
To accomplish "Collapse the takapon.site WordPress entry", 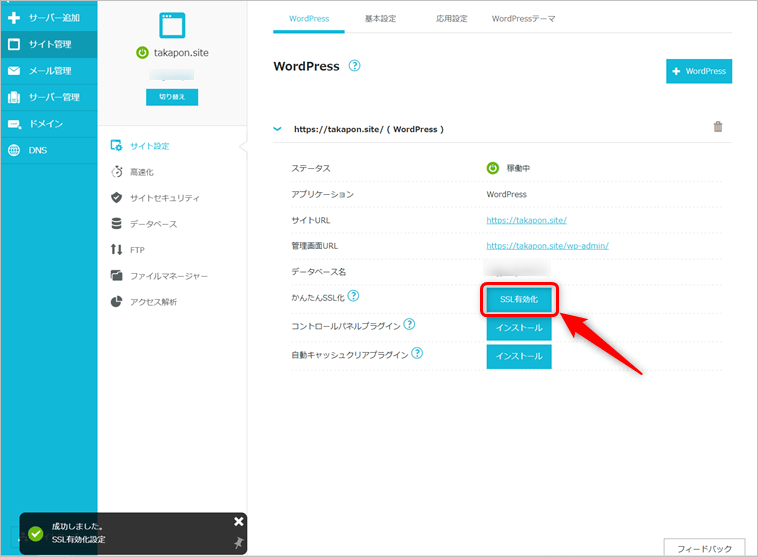I will tap(278, 129).
